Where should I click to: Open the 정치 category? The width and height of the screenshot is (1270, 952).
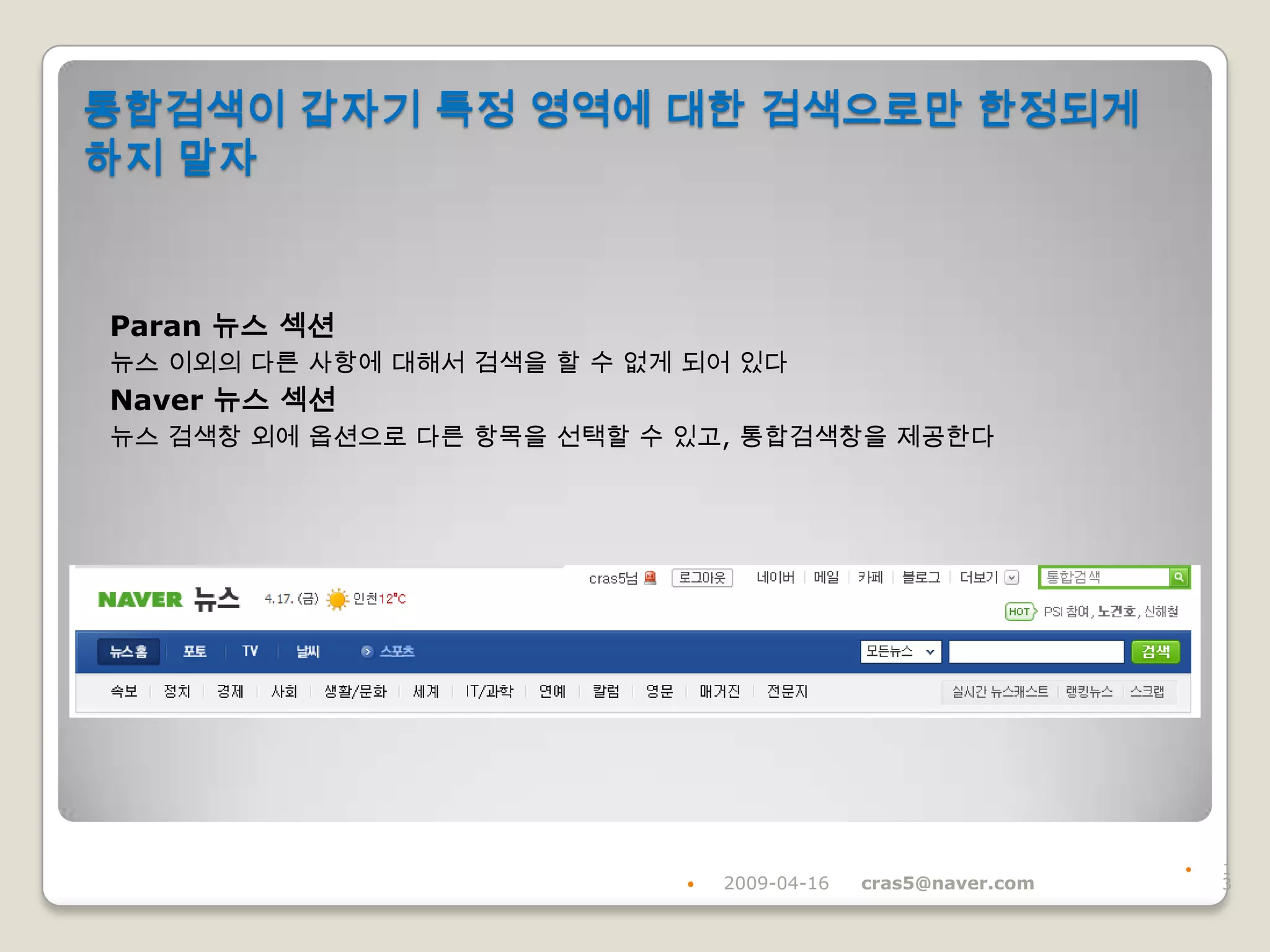click(177, 692)
